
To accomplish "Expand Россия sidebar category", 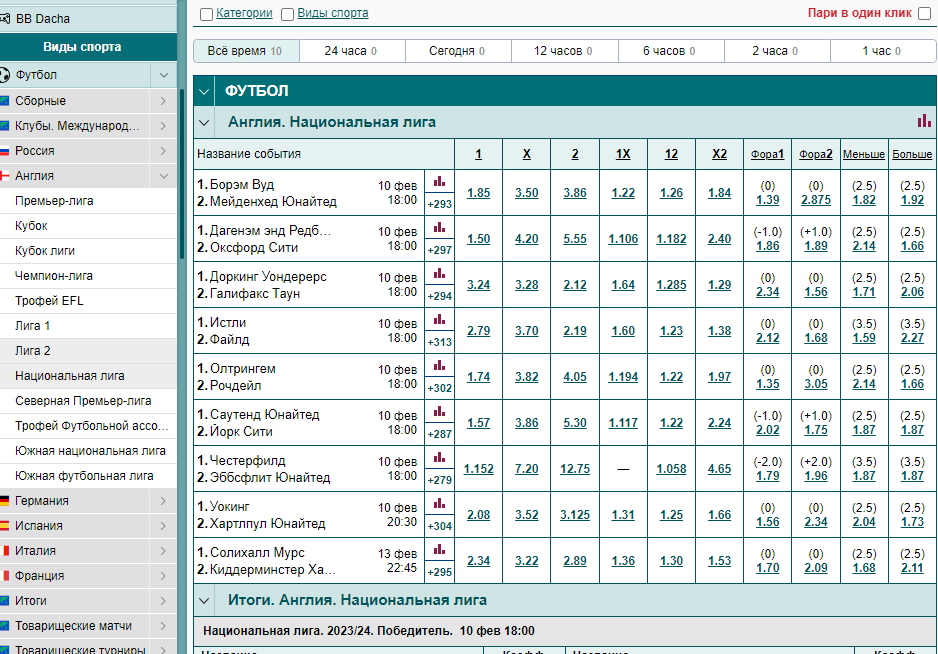I will 163,151.
